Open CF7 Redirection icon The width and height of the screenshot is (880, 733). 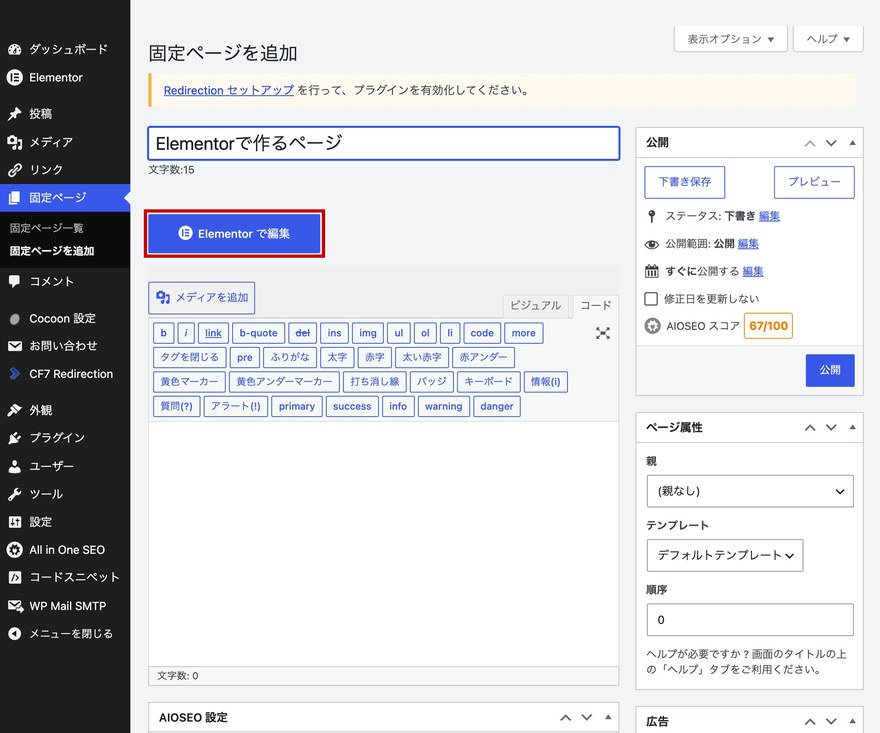15,374
